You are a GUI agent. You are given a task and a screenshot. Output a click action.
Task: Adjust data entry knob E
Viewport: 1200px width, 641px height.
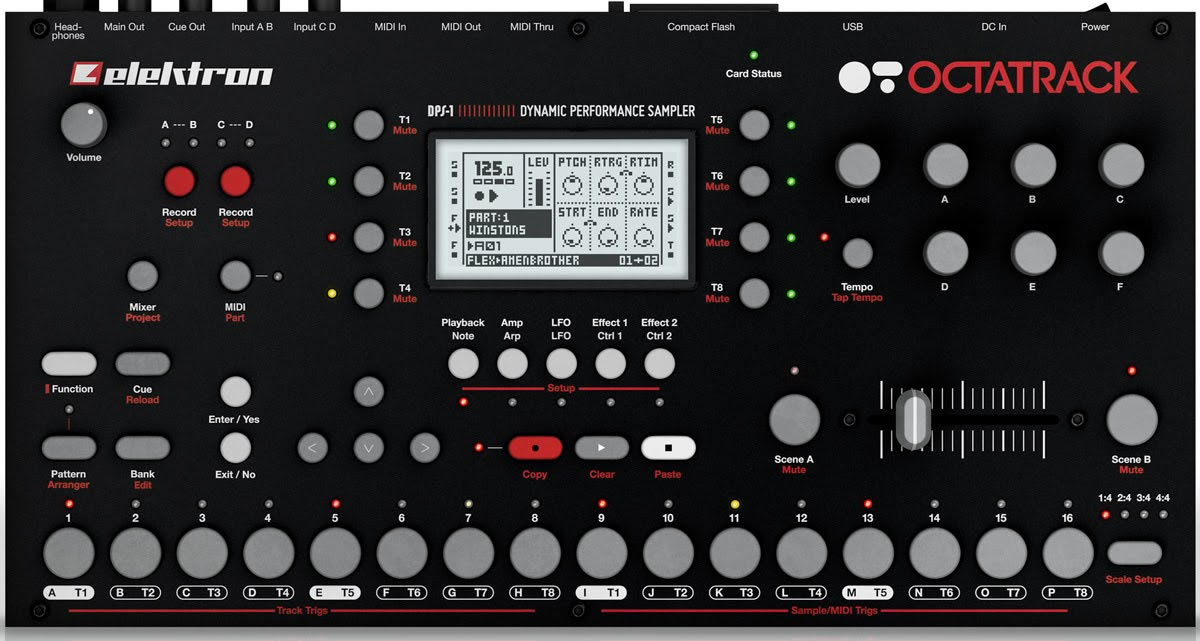tap(1033, 253)
